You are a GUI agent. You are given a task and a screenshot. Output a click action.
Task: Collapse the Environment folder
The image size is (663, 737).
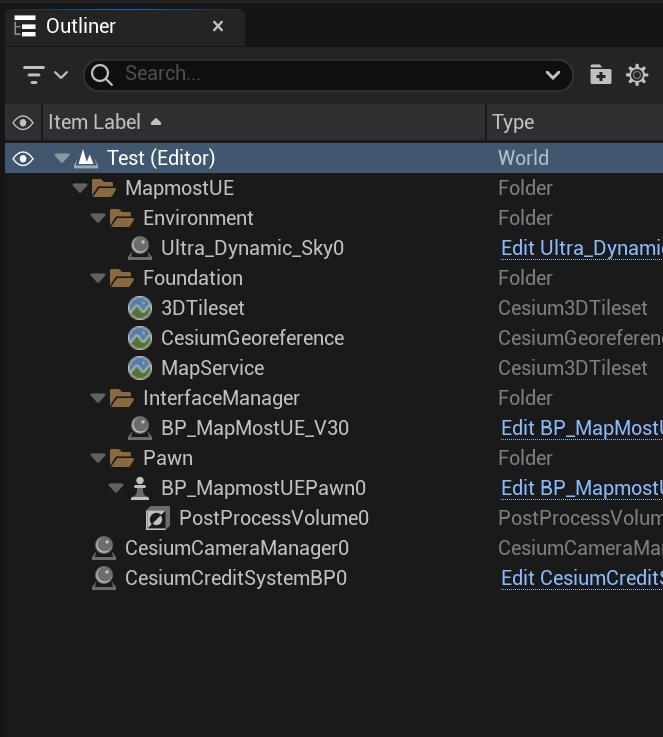click(x=98, y=218)
